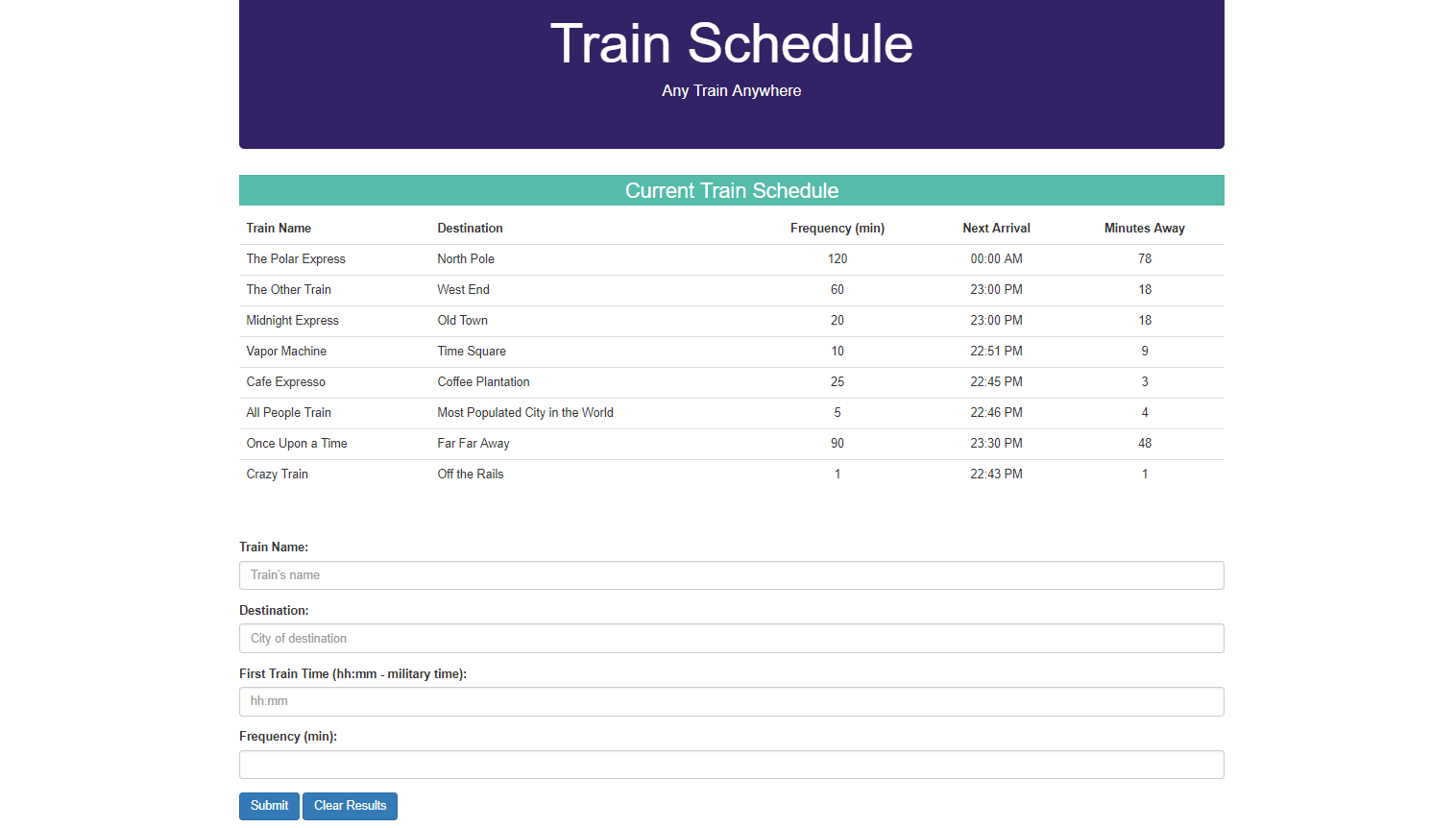
Task: Select Once Upon a Time row name
Action: (297, 444)
